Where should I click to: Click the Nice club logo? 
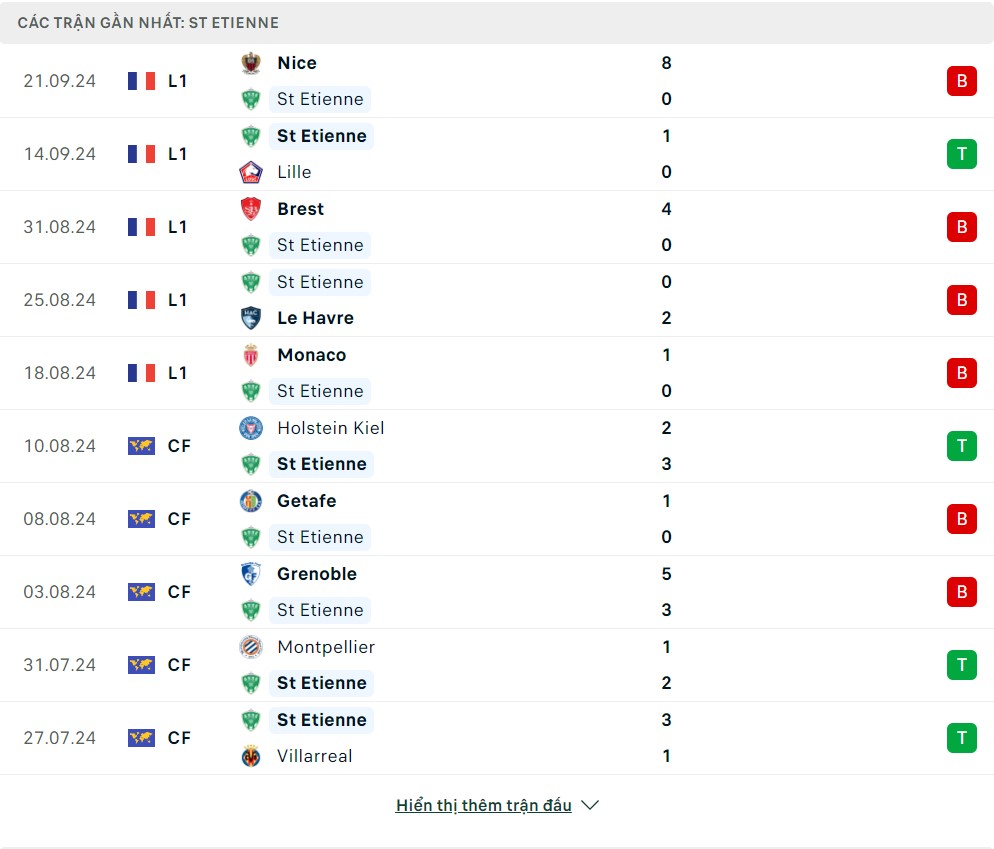(250, 63)
